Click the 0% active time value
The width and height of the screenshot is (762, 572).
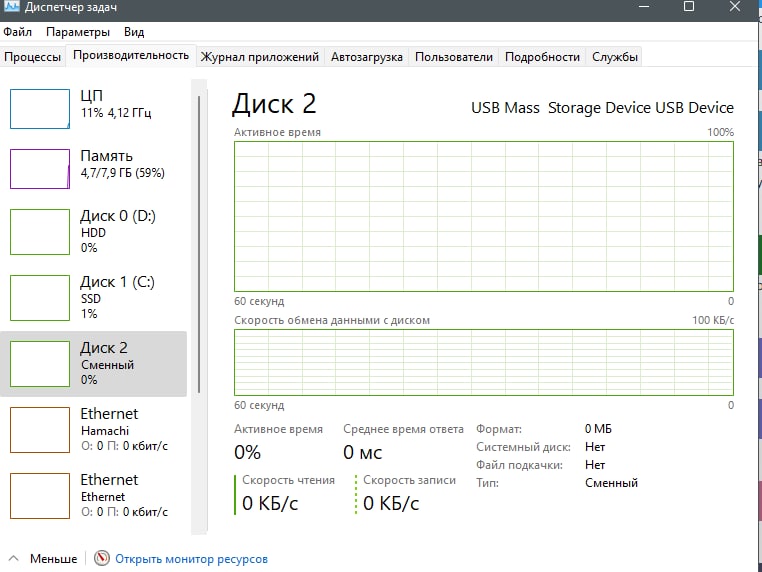[x=247, y=452]
